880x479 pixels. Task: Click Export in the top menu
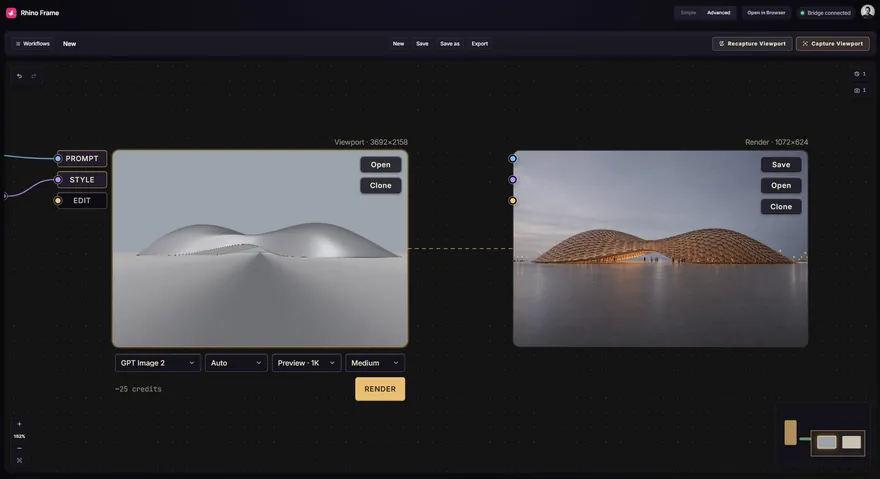point(479,43)
